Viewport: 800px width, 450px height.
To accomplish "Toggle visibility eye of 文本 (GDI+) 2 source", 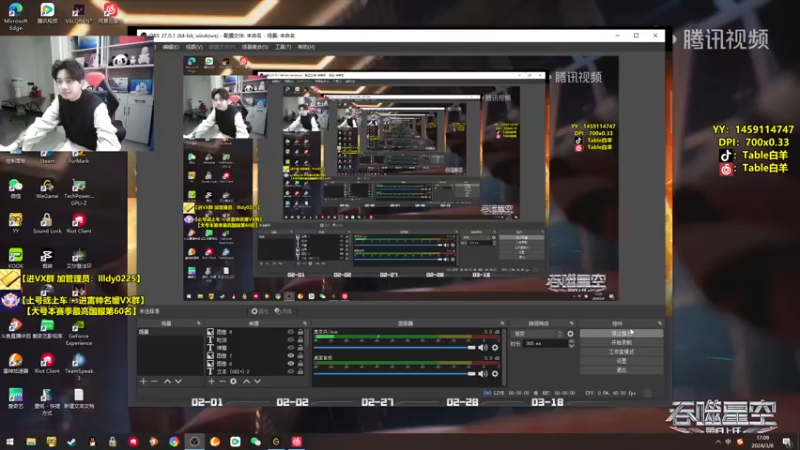I will tap(291, 371).
